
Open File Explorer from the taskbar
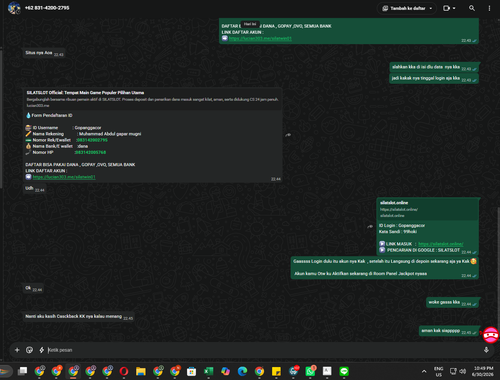tap(141, 371)
